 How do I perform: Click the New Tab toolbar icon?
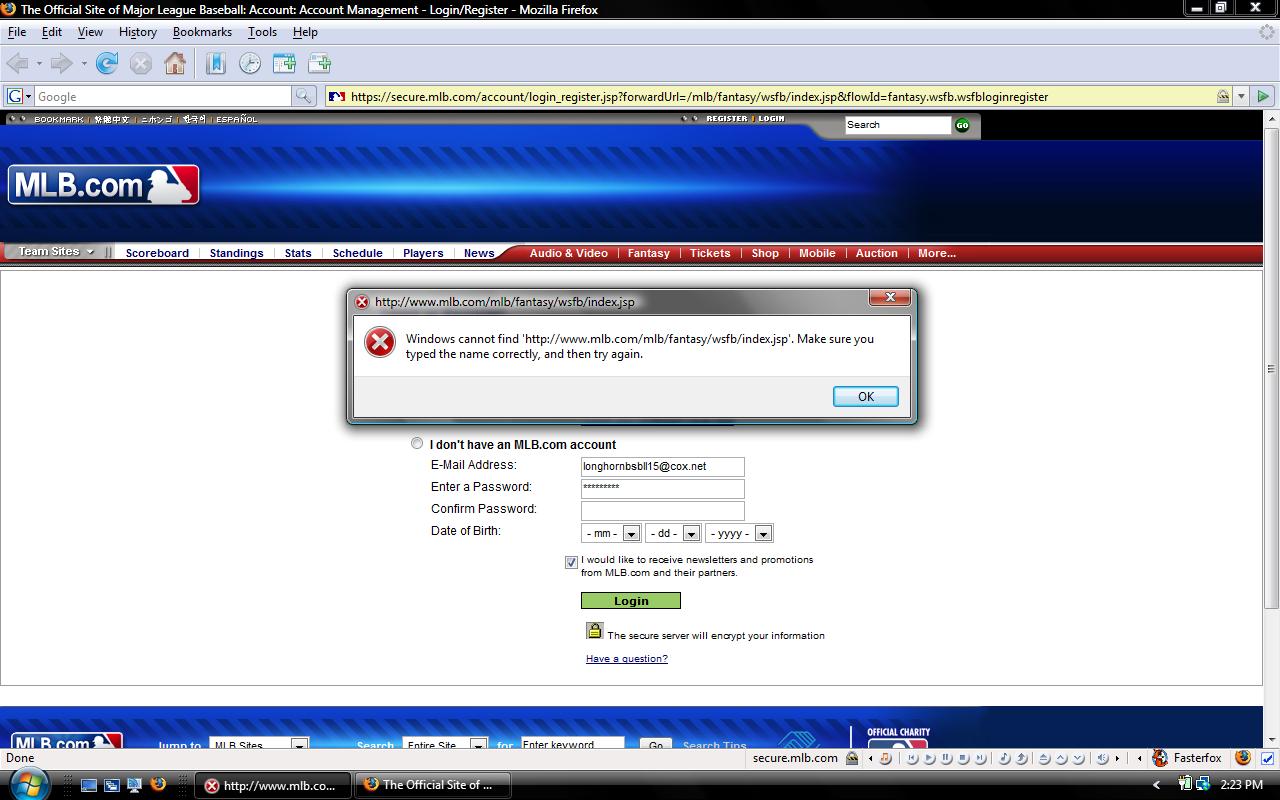coord(320,64)
